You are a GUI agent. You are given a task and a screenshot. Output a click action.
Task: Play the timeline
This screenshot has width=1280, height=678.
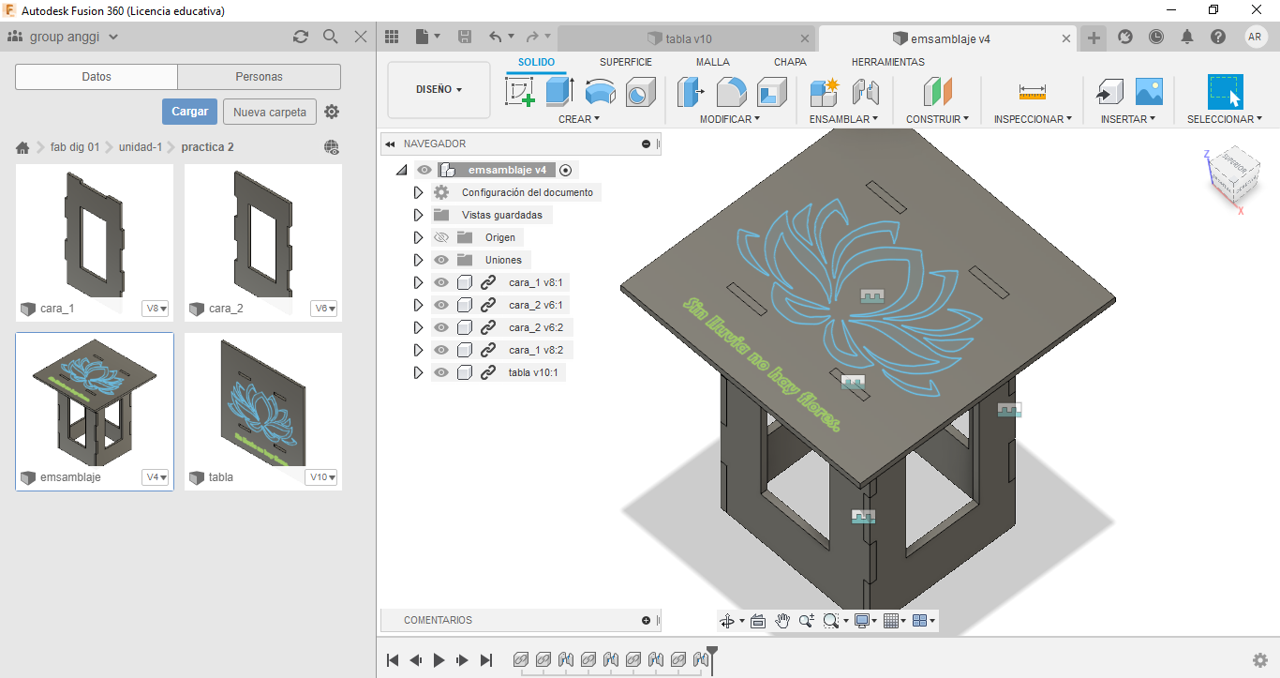(439, 660)
